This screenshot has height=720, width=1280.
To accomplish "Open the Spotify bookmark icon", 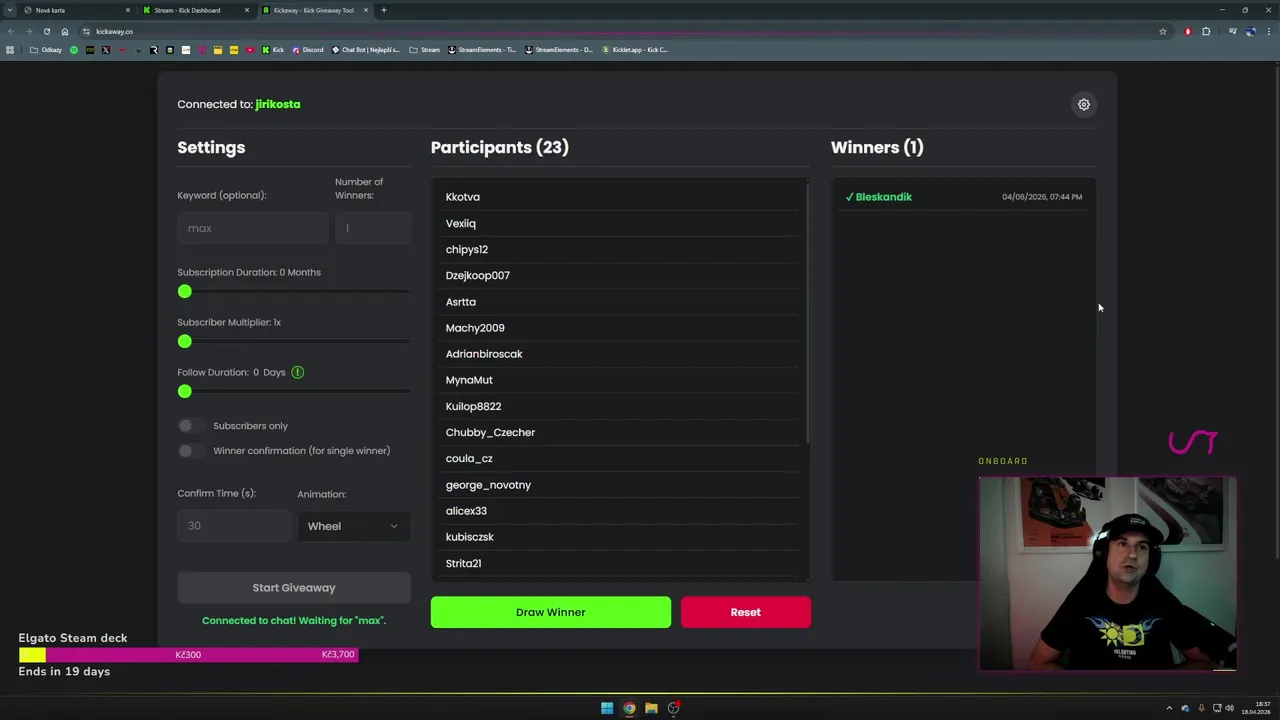I will point(73,49).
